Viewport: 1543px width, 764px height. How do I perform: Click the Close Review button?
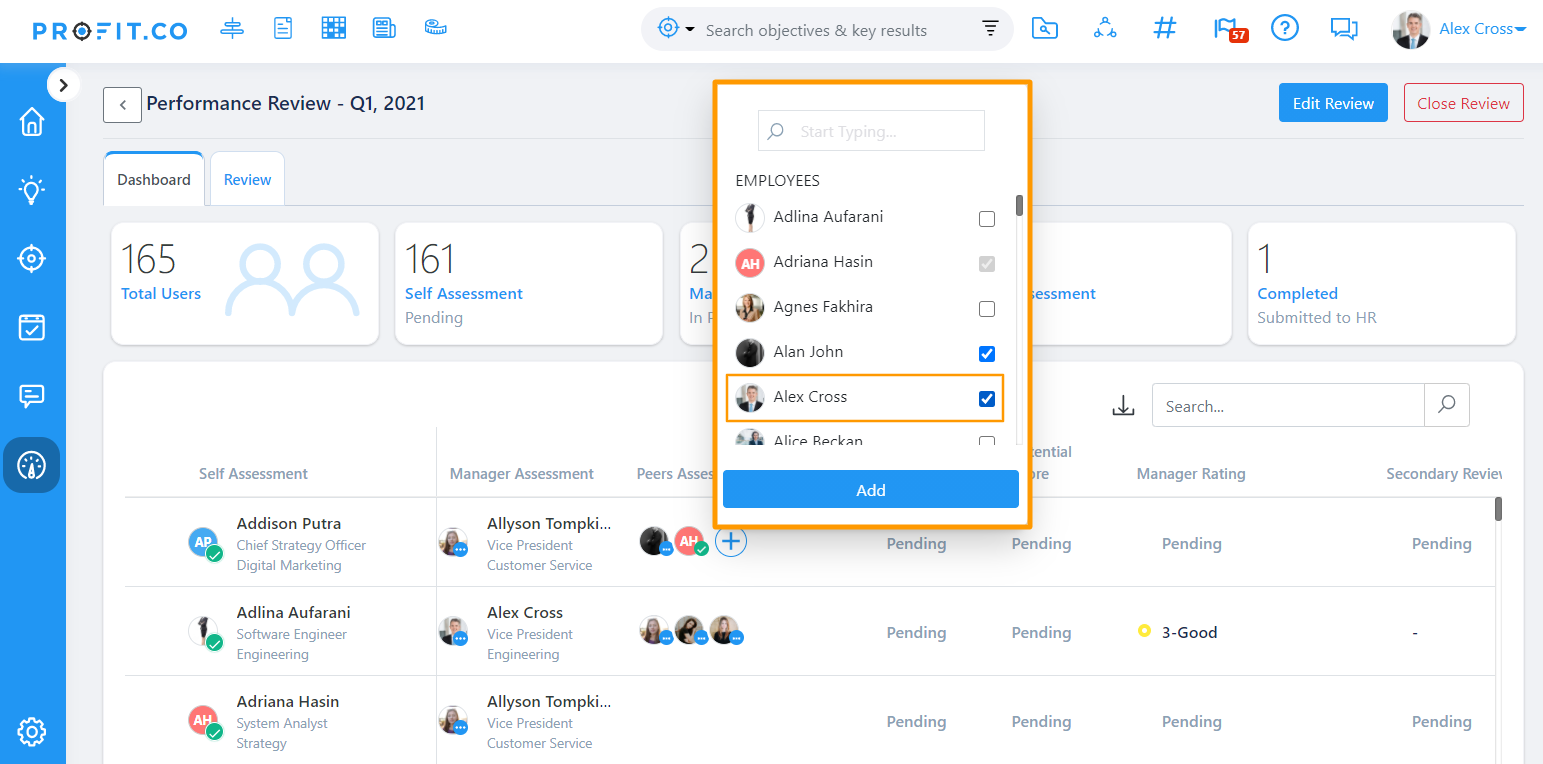pyautogui.click(x=1464, y=103)
